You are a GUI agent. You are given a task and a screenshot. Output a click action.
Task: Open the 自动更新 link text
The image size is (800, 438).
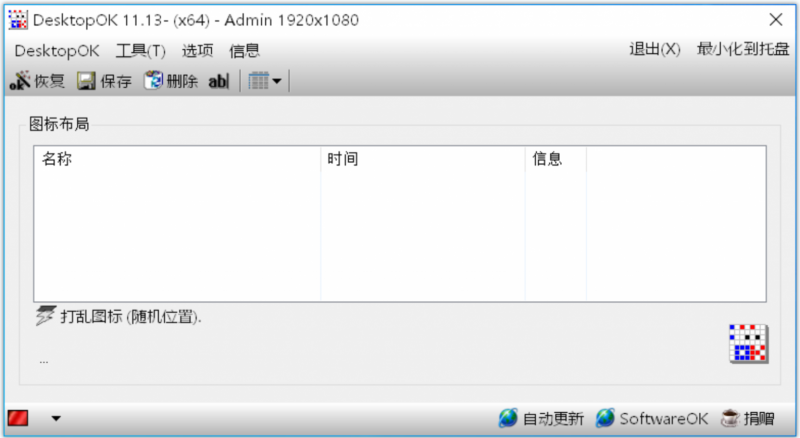pyautogui.click(x=554, y=419)
